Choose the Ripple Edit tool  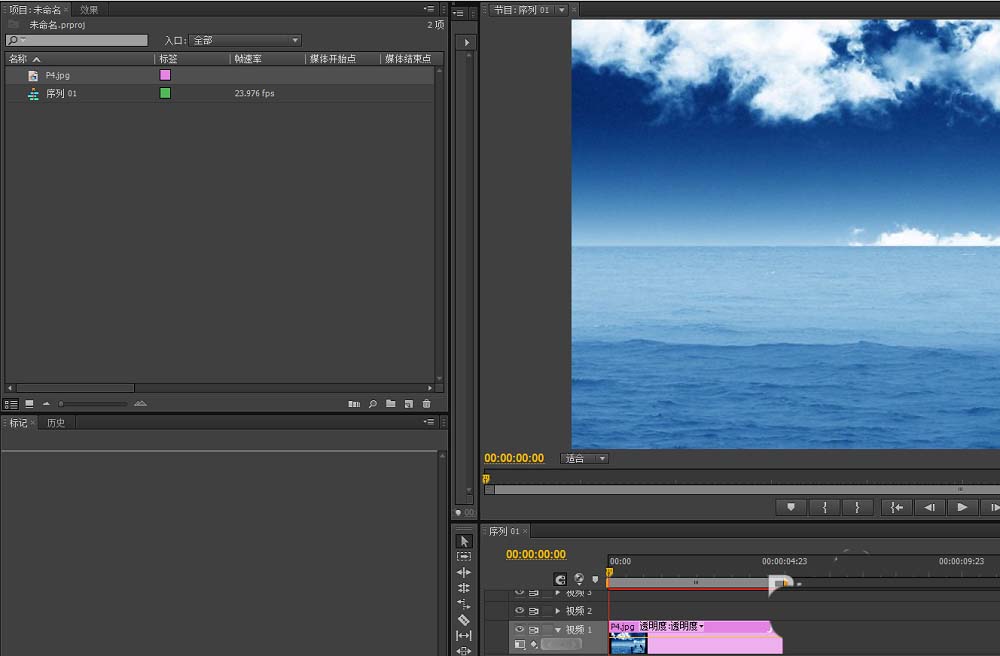coord(464,573)
